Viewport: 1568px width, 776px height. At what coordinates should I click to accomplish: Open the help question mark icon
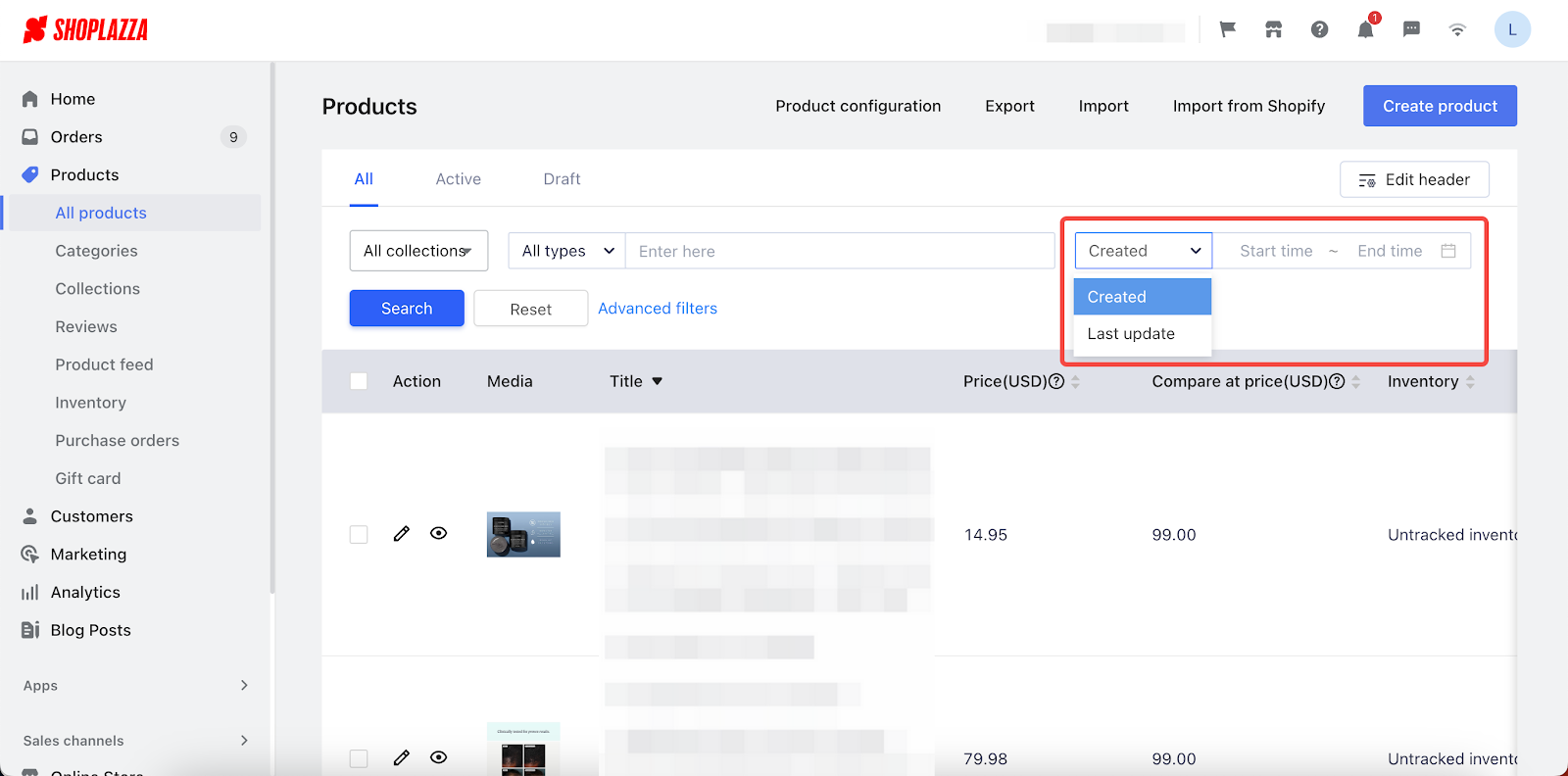[1319, 29]
